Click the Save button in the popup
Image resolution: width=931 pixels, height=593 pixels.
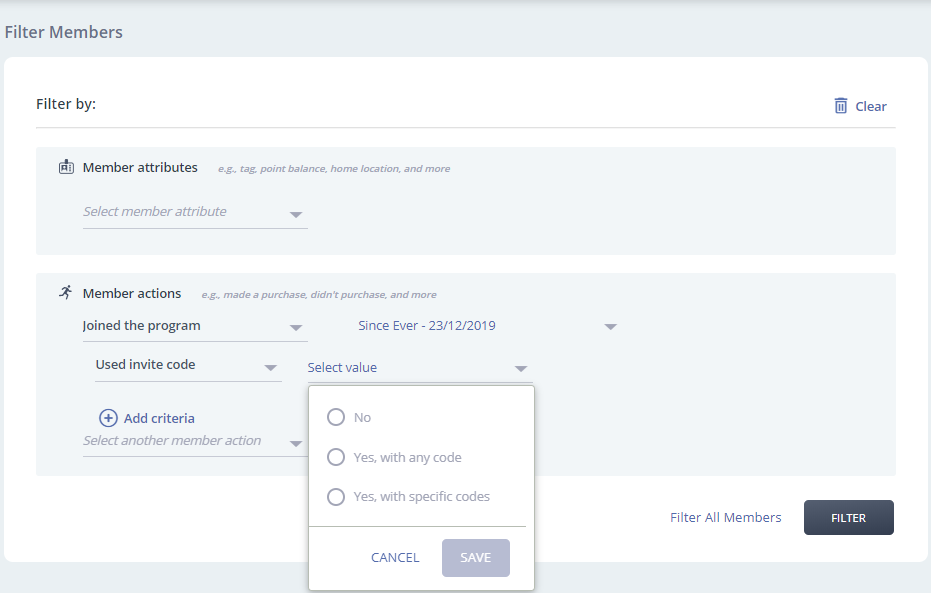475,558
